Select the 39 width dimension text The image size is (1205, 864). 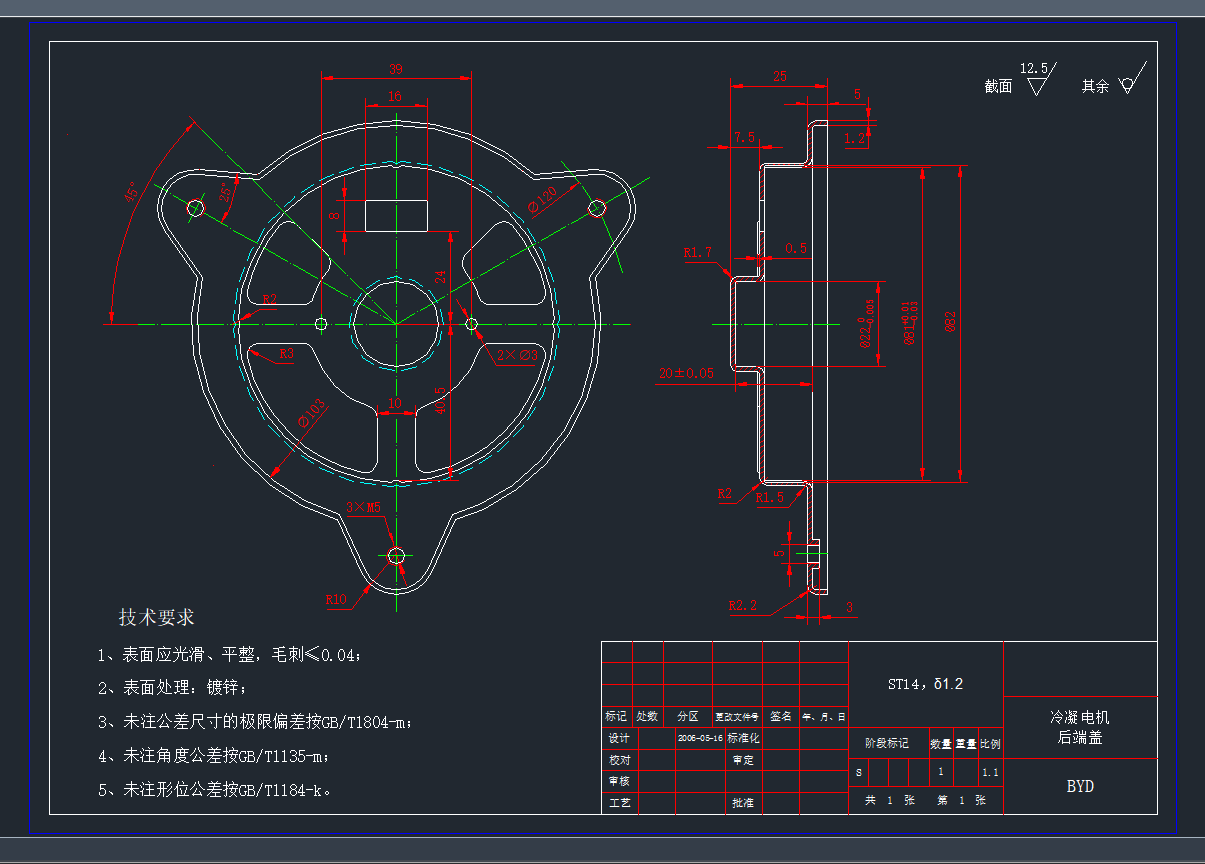[395, 69]
